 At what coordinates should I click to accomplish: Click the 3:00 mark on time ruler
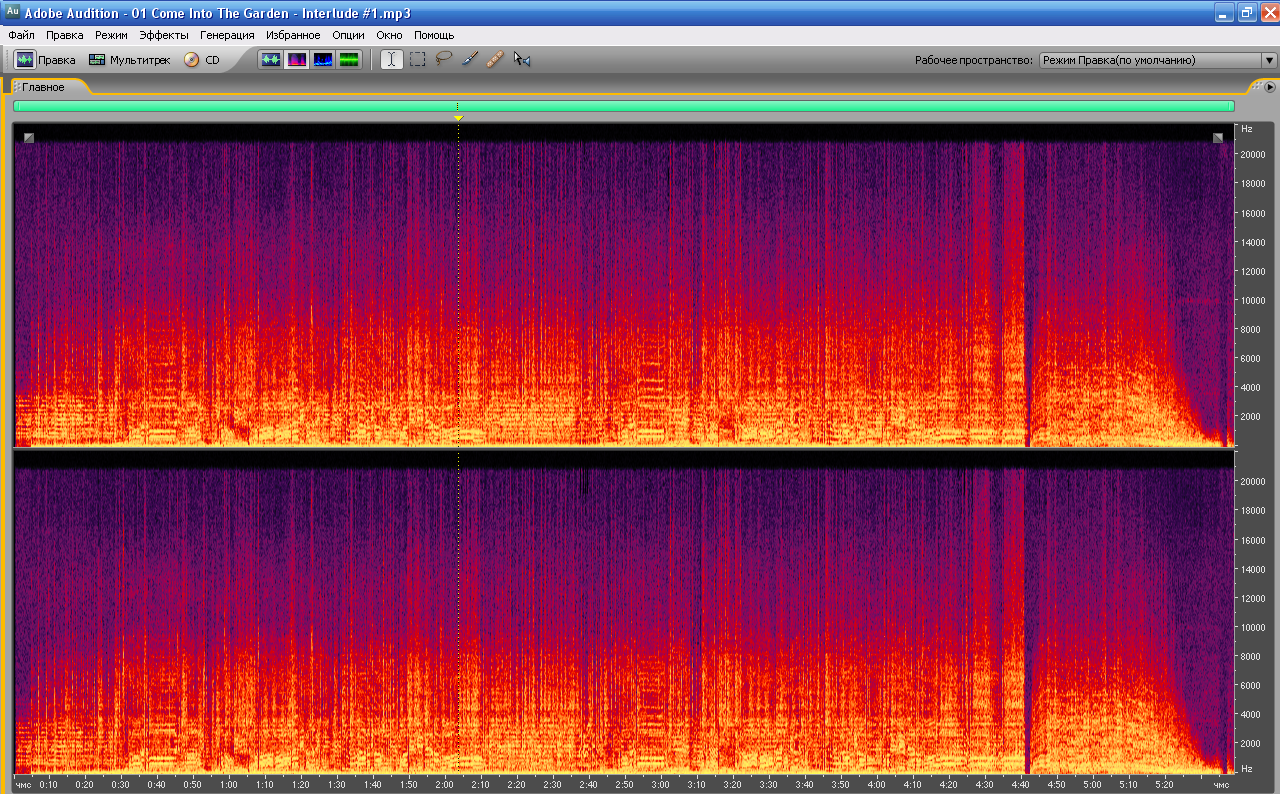coord(659,785)
